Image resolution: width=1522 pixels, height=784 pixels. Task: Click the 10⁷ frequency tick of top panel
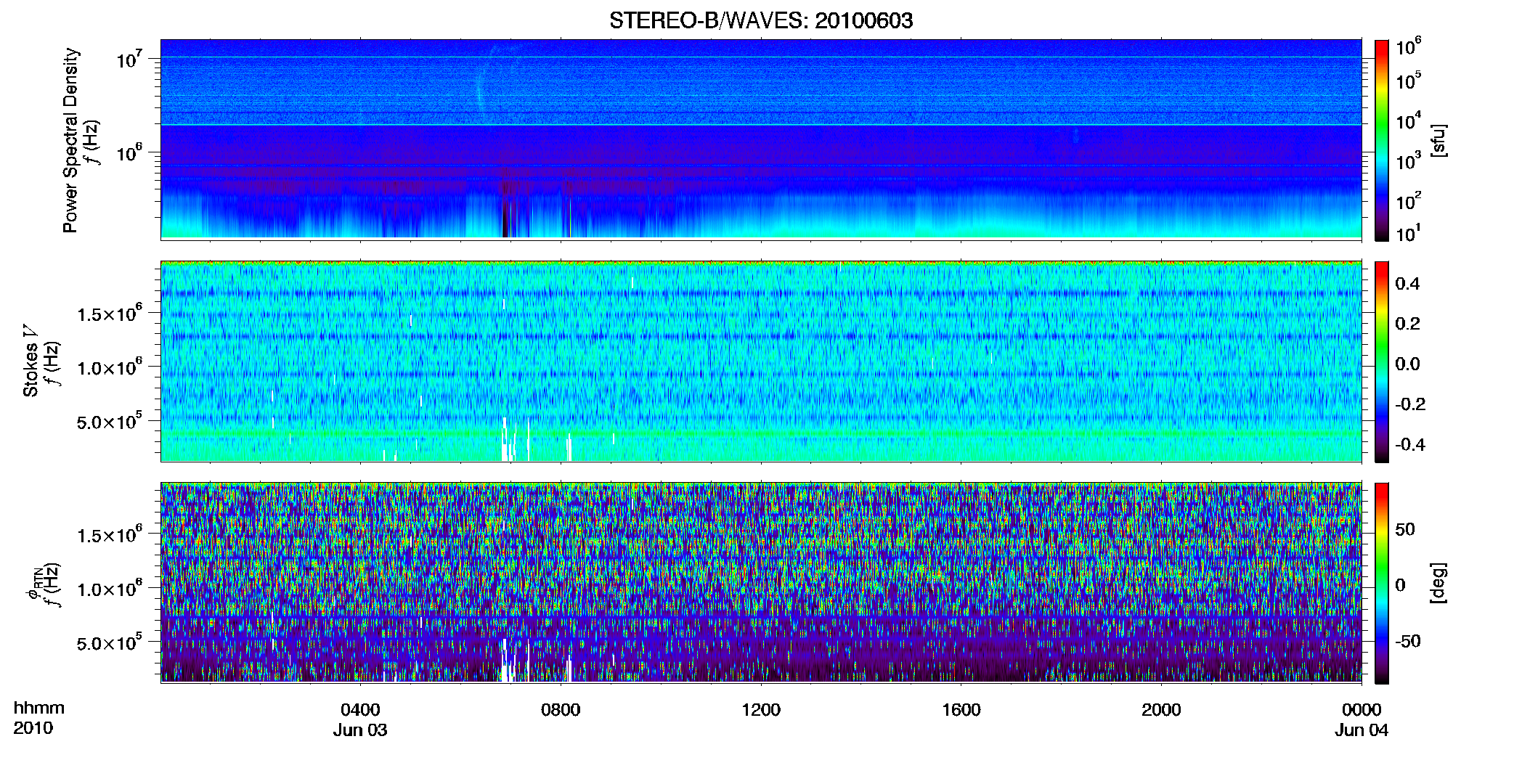click(x=130, y=60)
